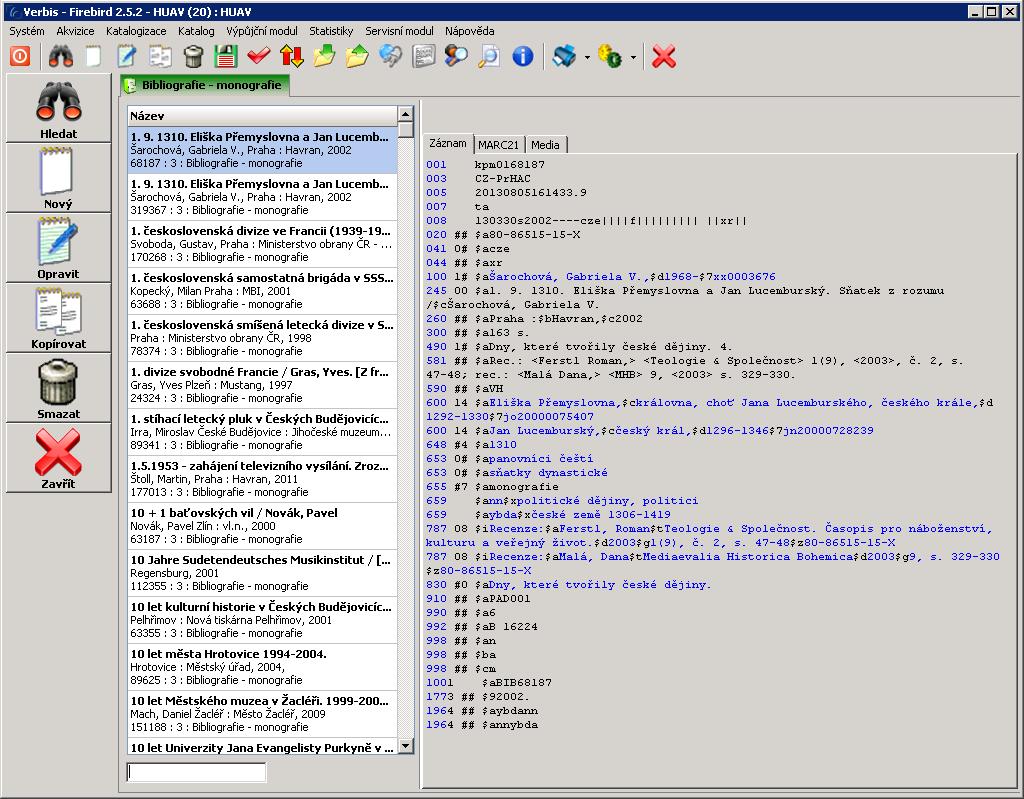Open the Servisní modul menu

[399, 31]
